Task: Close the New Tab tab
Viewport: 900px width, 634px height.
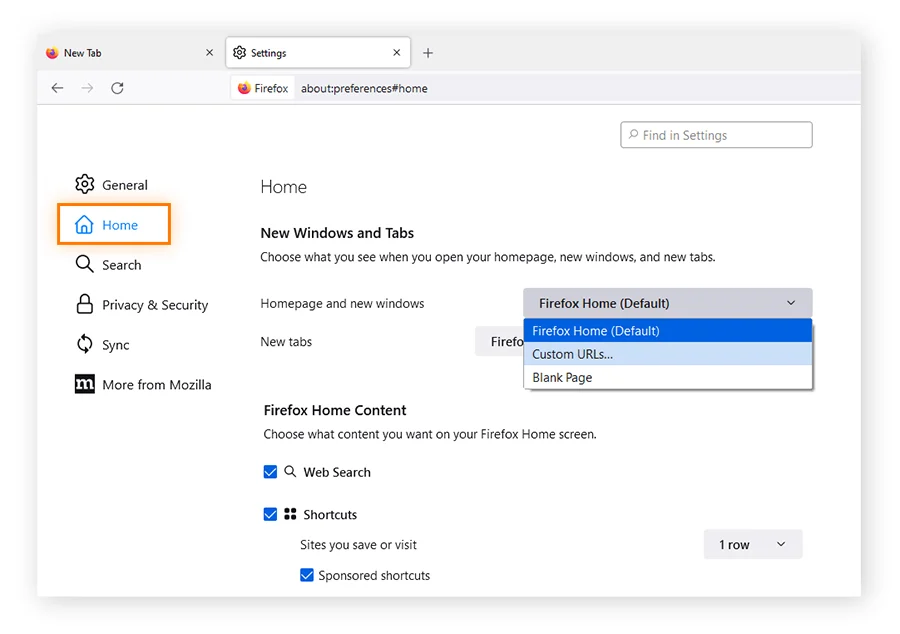Action: click(x=210, y=52)
